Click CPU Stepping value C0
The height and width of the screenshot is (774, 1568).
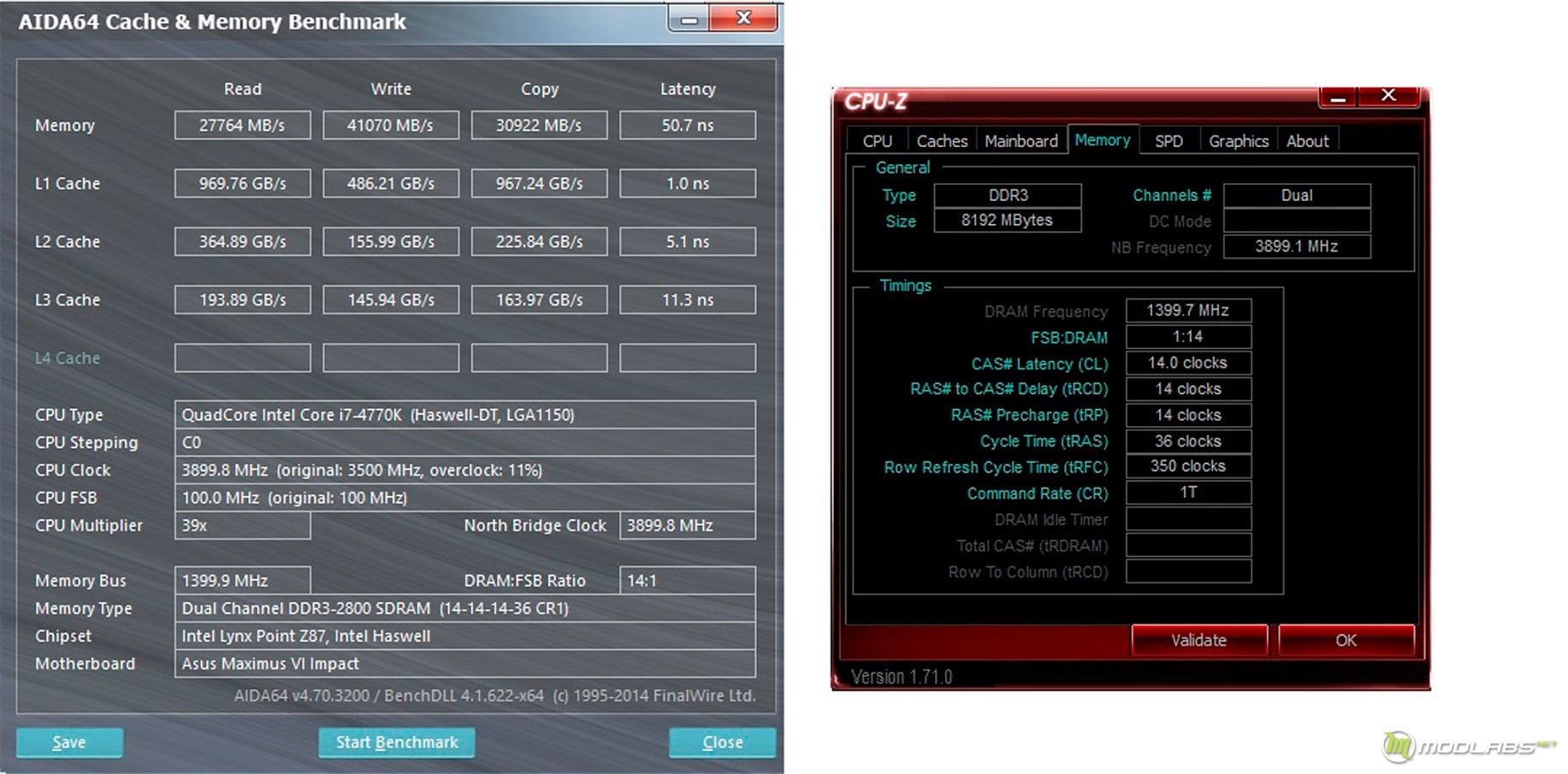pyautogui.click(x=465, y=442)
